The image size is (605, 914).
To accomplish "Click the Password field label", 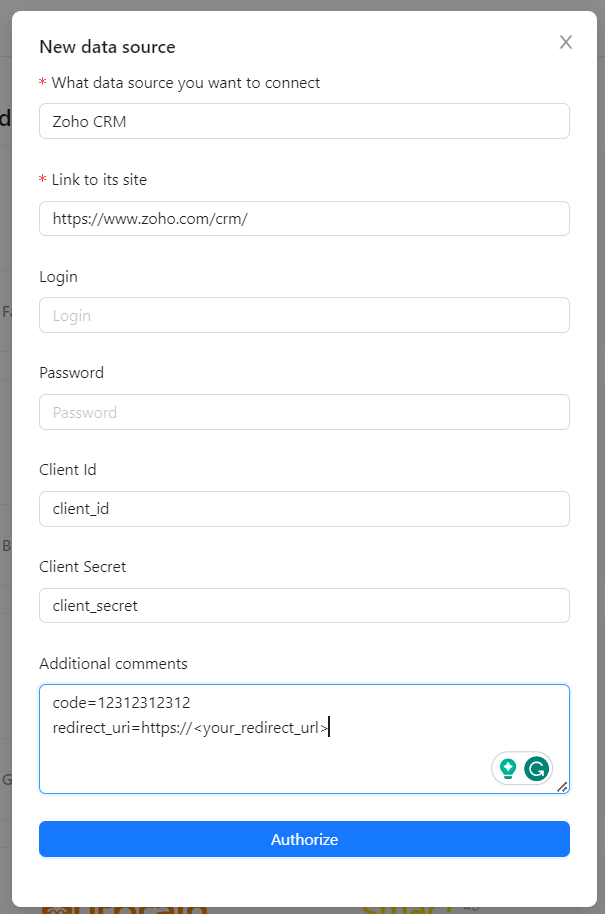I will 72,372.
